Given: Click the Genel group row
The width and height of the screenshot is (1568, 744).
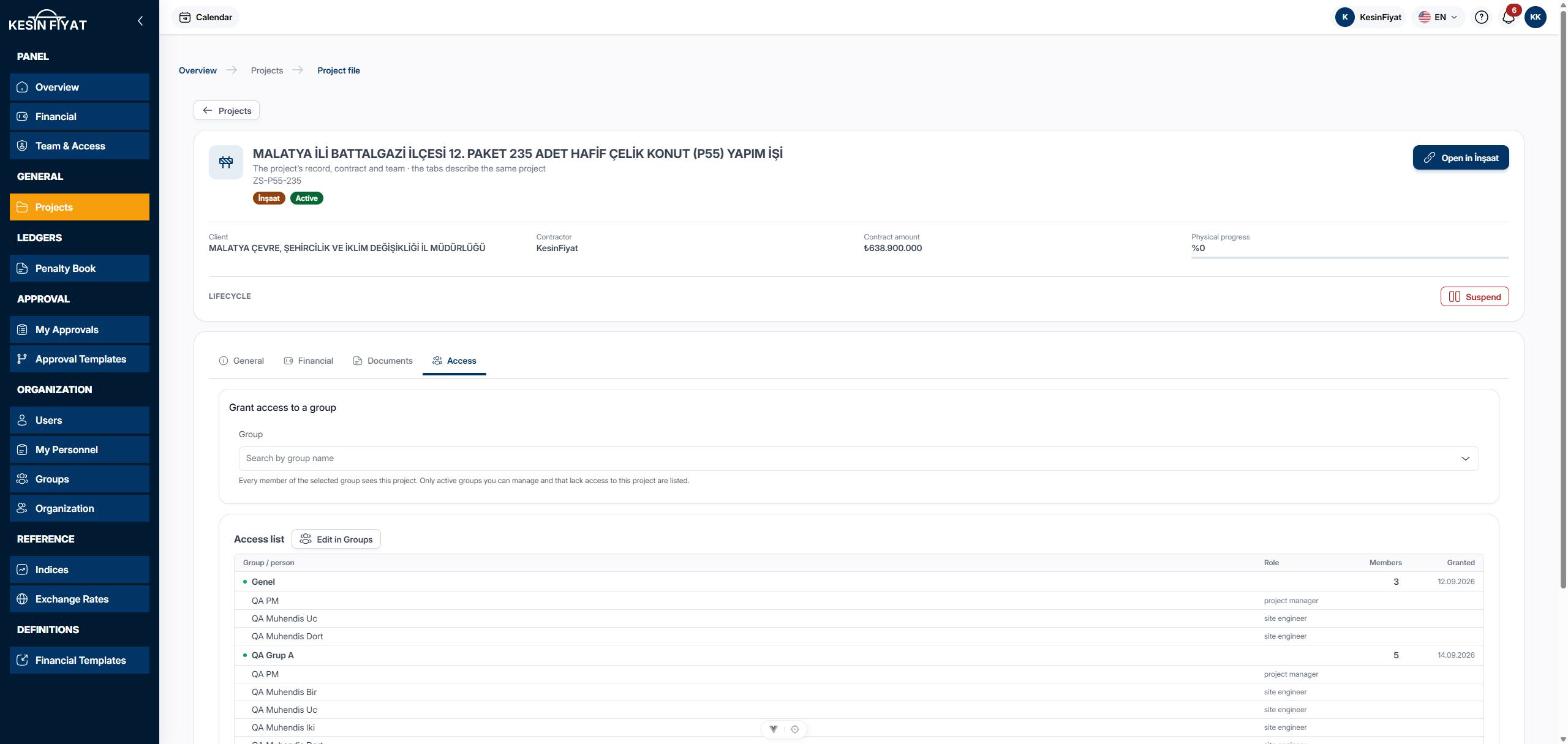Looking at the screenshot, I should click(858, 582).
